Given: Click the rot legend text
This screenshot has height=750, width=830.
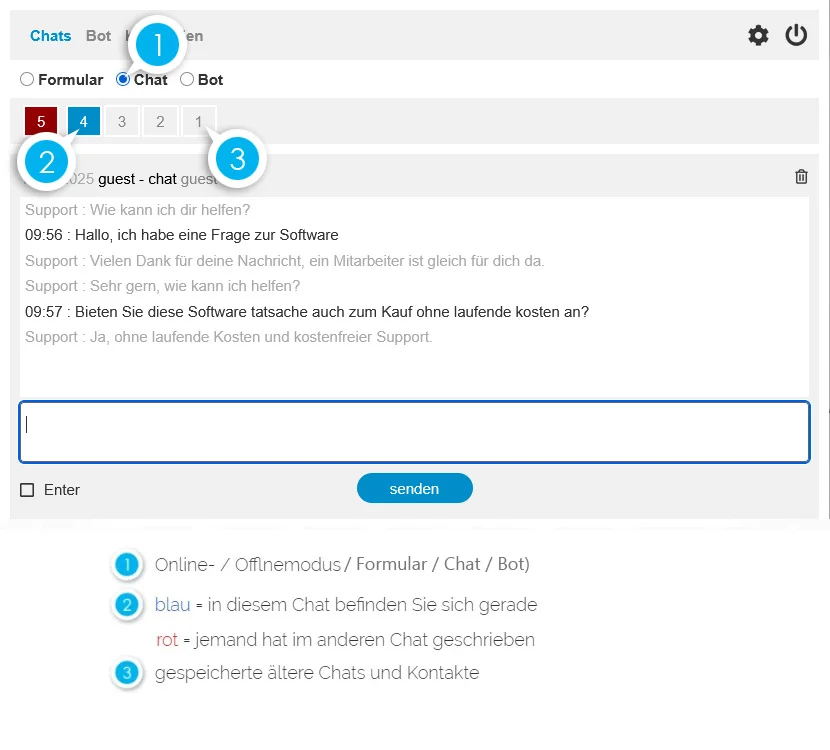Looking at the screenshot, I should pos(166,639).
